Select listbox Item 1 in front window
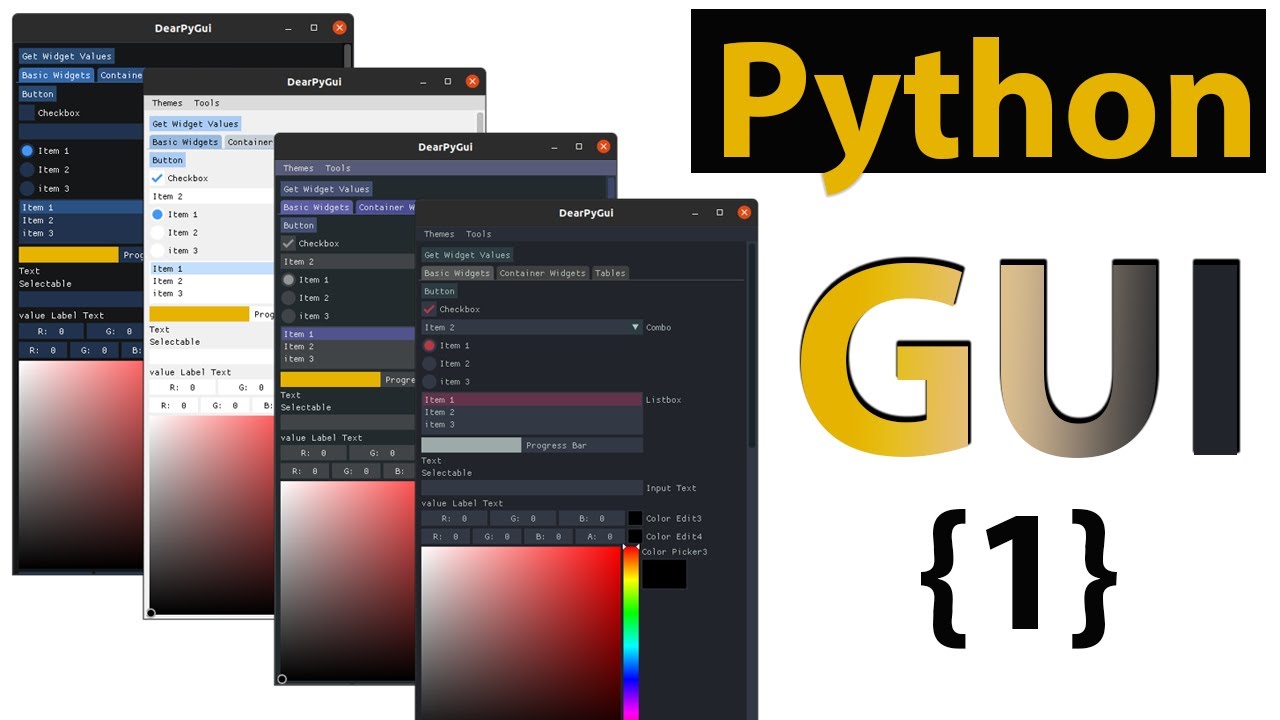This screenshot has height=720, width=1280. 531,400
